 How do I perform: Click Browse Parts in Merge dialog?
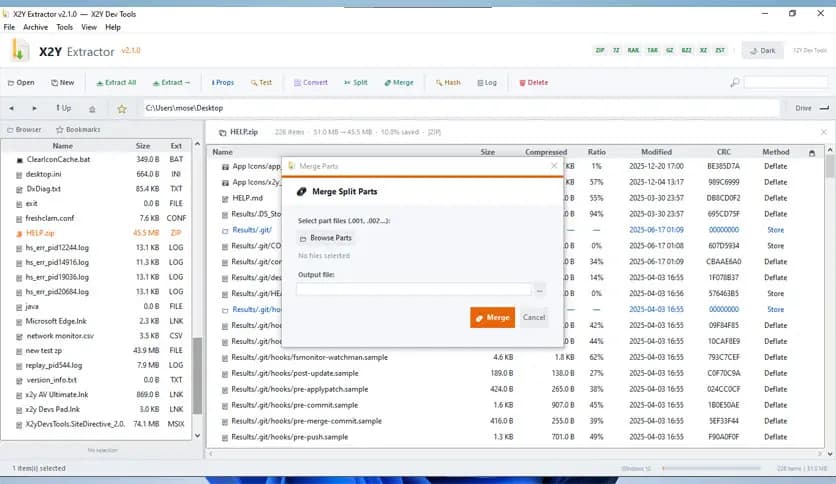(x=325, y=238)
